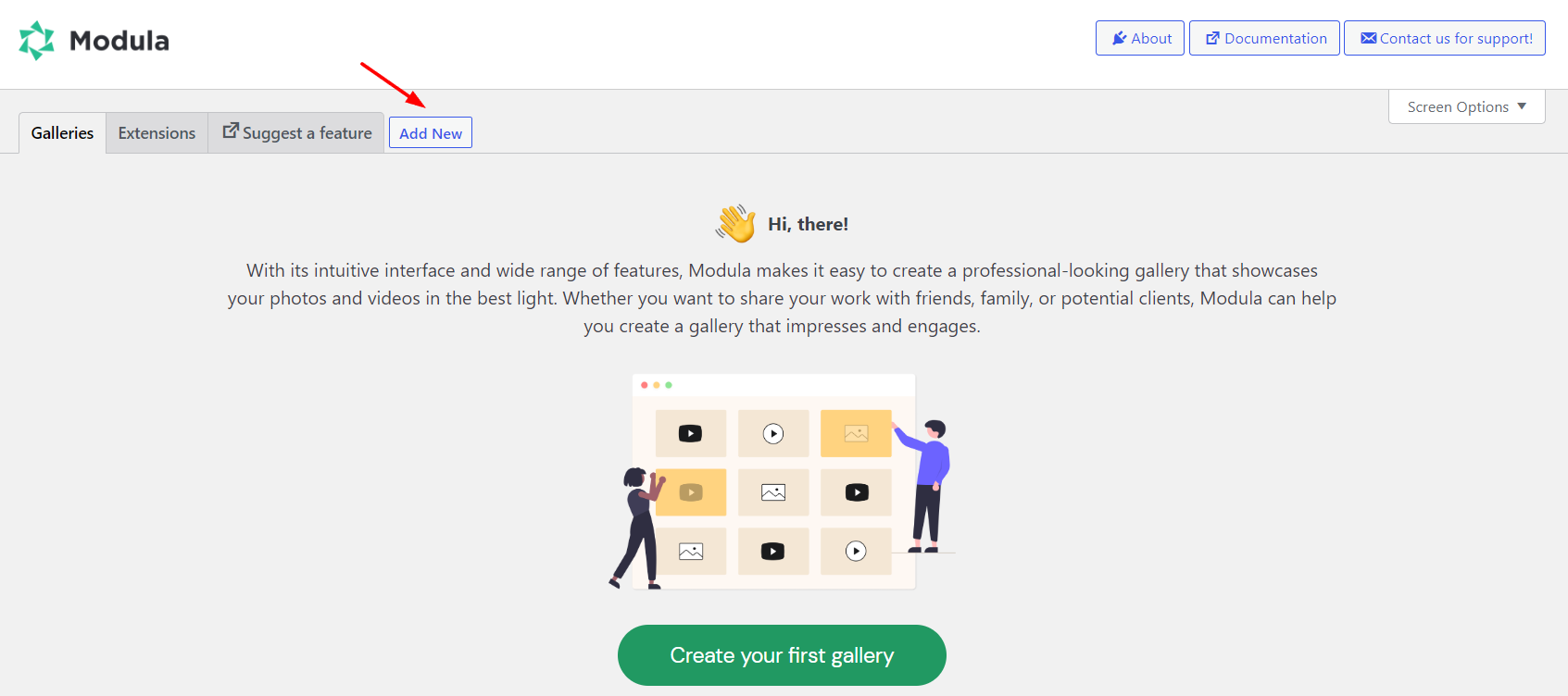Viewport: 1568px width, 696px height.
Task: Click the Add New button
Action: tap(431, 132)
